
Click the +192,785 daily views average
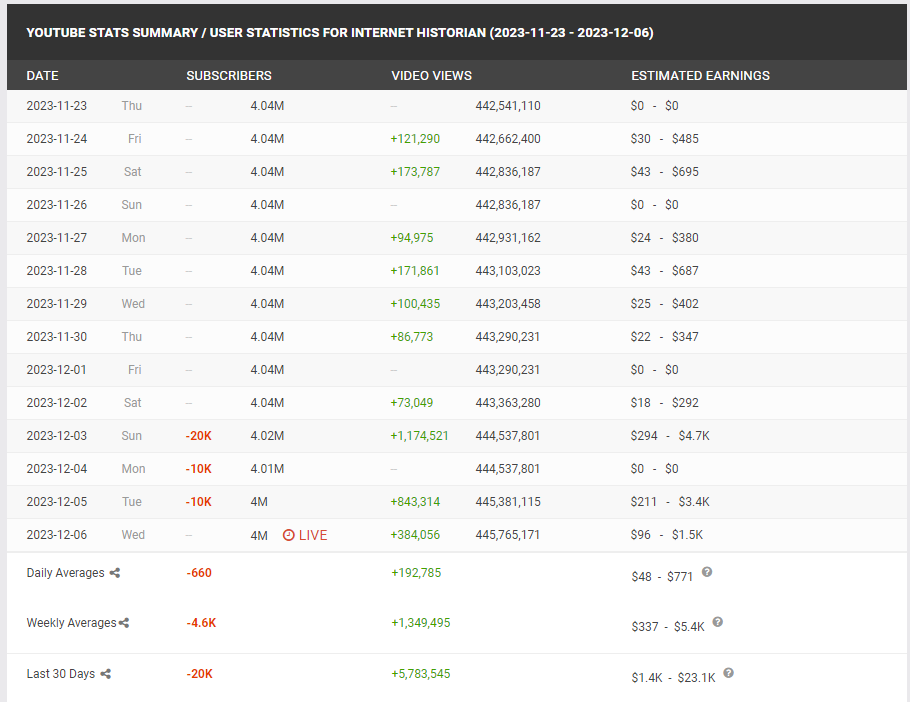[416, 573]
